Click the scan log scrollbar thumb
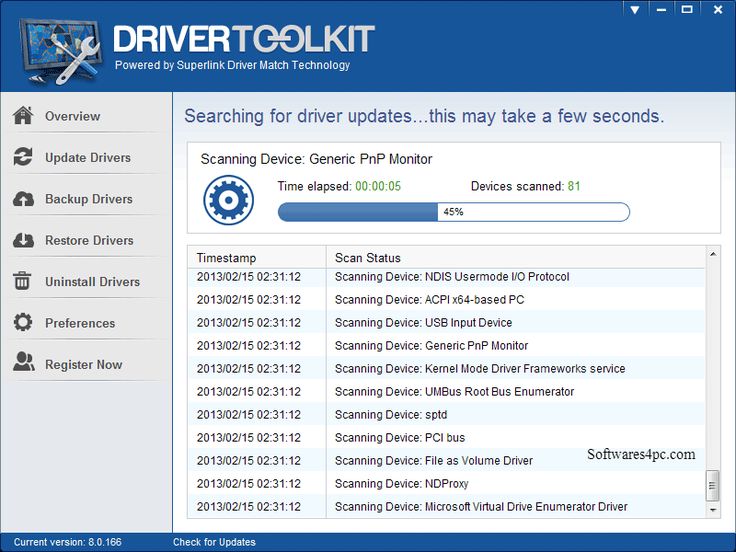The image size is (736, 552). [x=713, y=486]
